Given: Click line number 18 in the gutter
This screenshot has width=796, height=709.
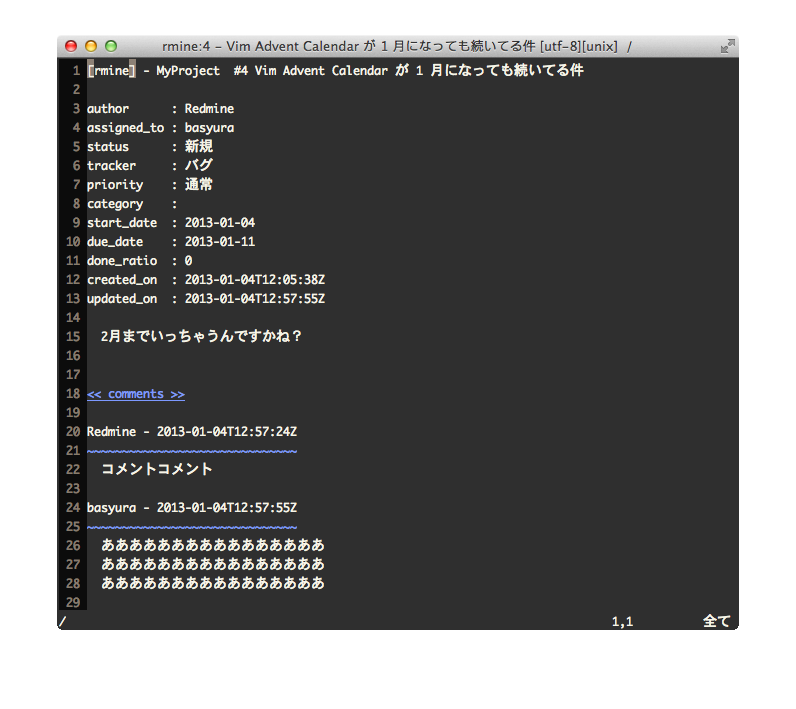Looking at the screenshot, I should (x=73, y=394).
